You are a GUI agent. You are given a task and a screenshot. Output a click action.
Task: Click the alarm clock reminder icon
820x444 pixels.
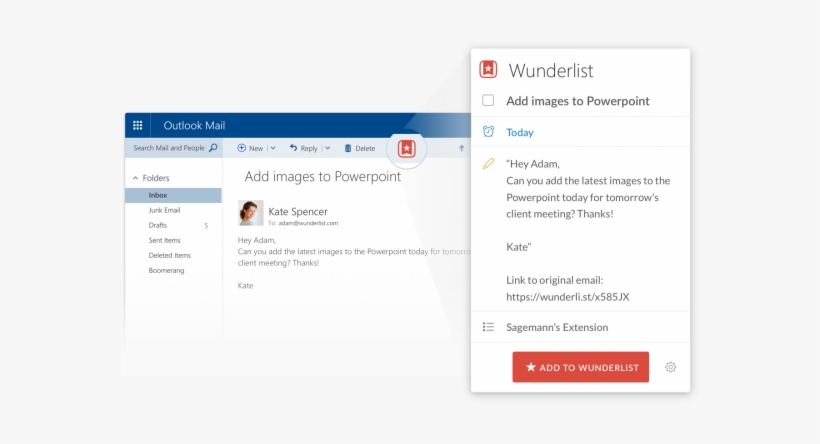pyautogui.click(x=488, y=132)
